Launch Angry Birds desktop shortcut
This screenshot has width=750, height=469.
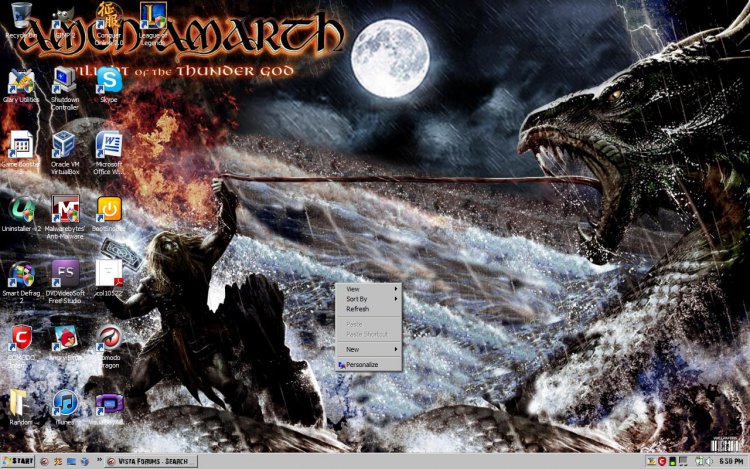[x=65, y=343]
